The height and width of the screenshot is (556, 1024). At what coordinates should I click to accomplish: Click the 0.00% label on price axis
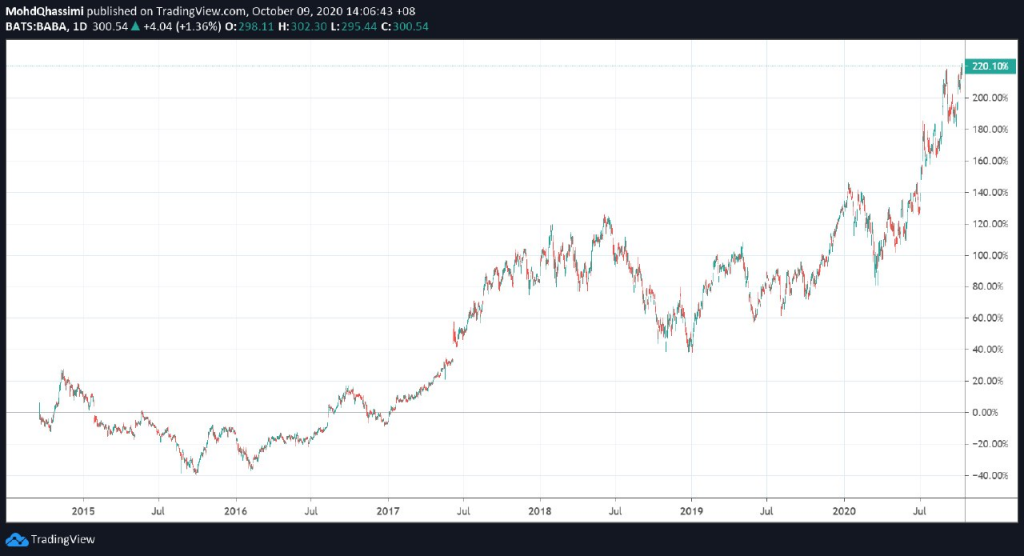(985, 412)
